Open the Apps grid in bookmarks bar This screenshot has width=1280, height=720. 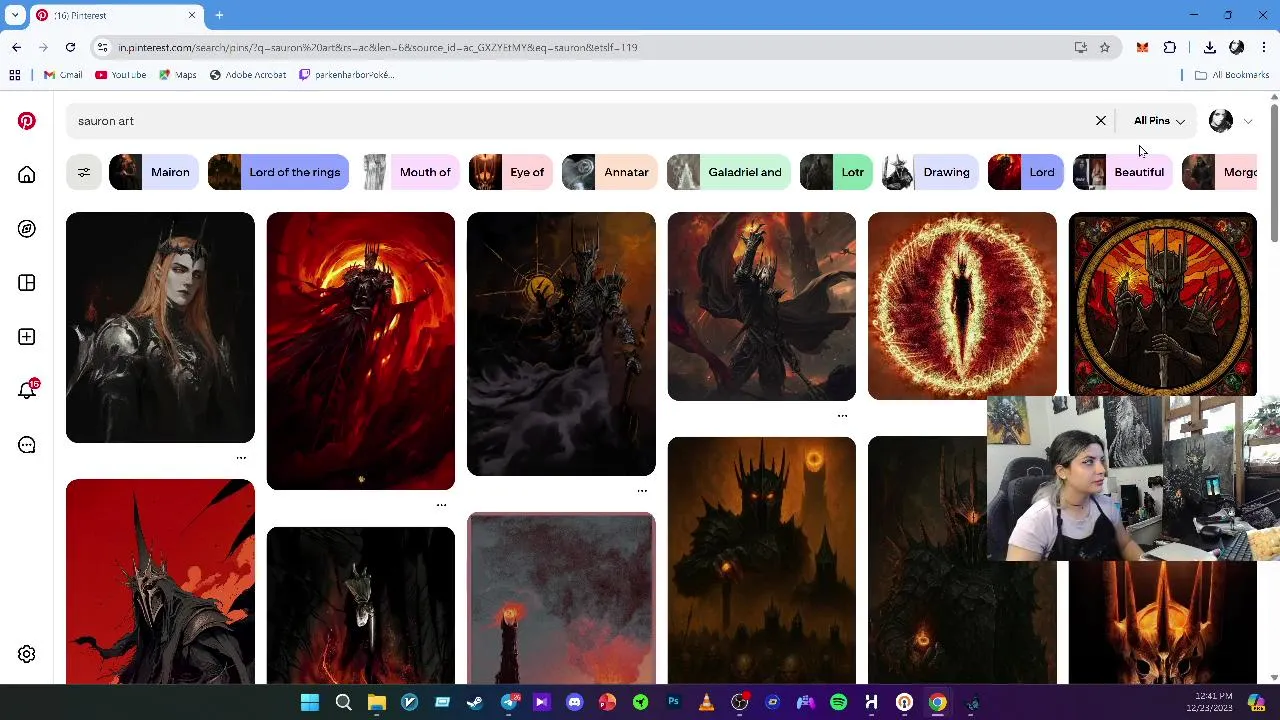pyautogui.click(x=15, y=75)
